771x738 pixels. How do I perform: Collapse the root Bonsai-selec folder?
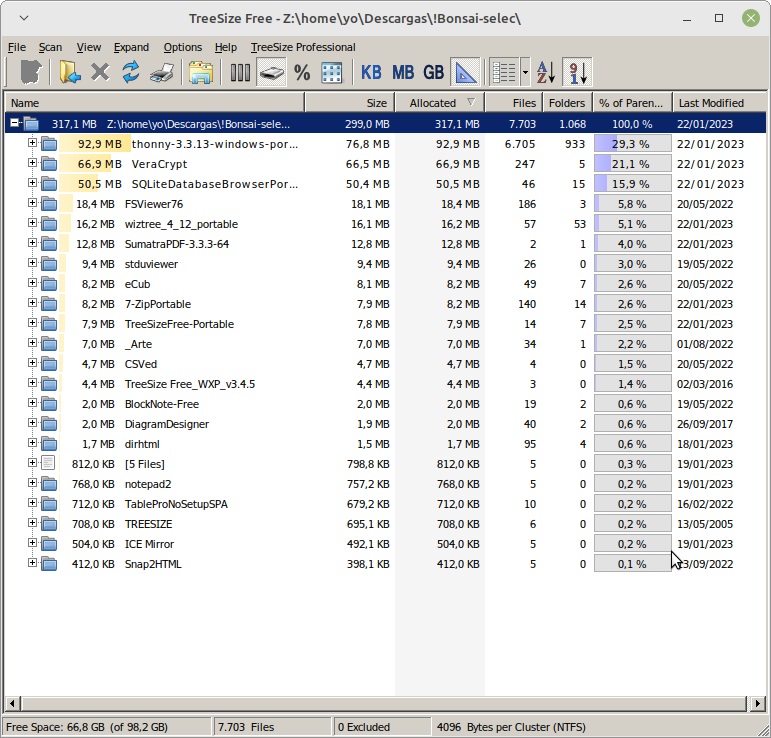pos(14,124)
